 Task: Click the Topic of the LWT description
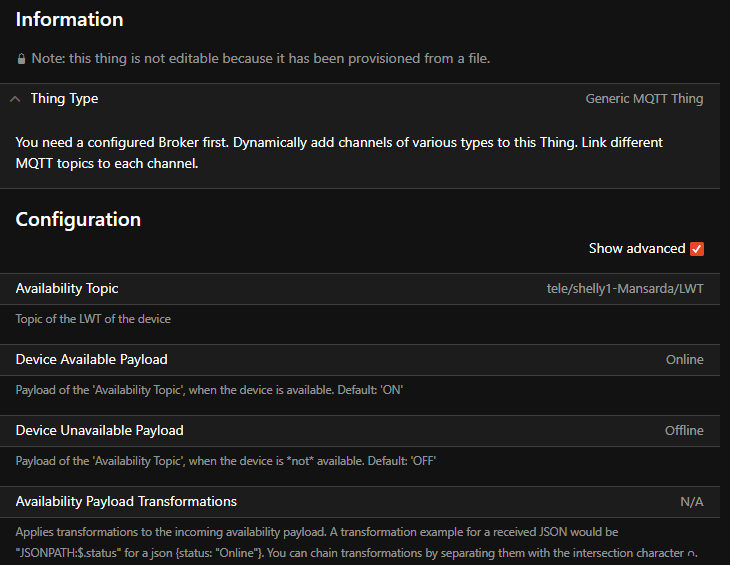pos(93,319)
